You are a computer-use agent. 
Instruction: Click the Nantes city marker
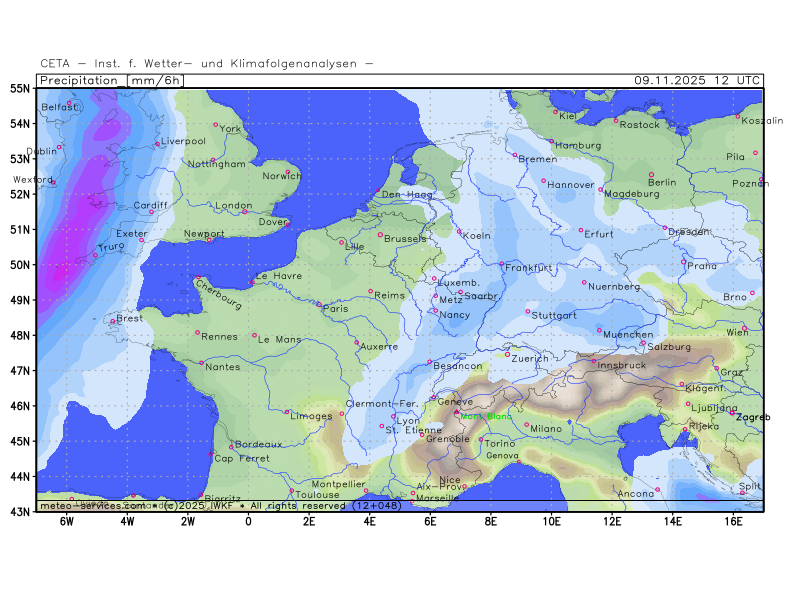coord(201,363)
